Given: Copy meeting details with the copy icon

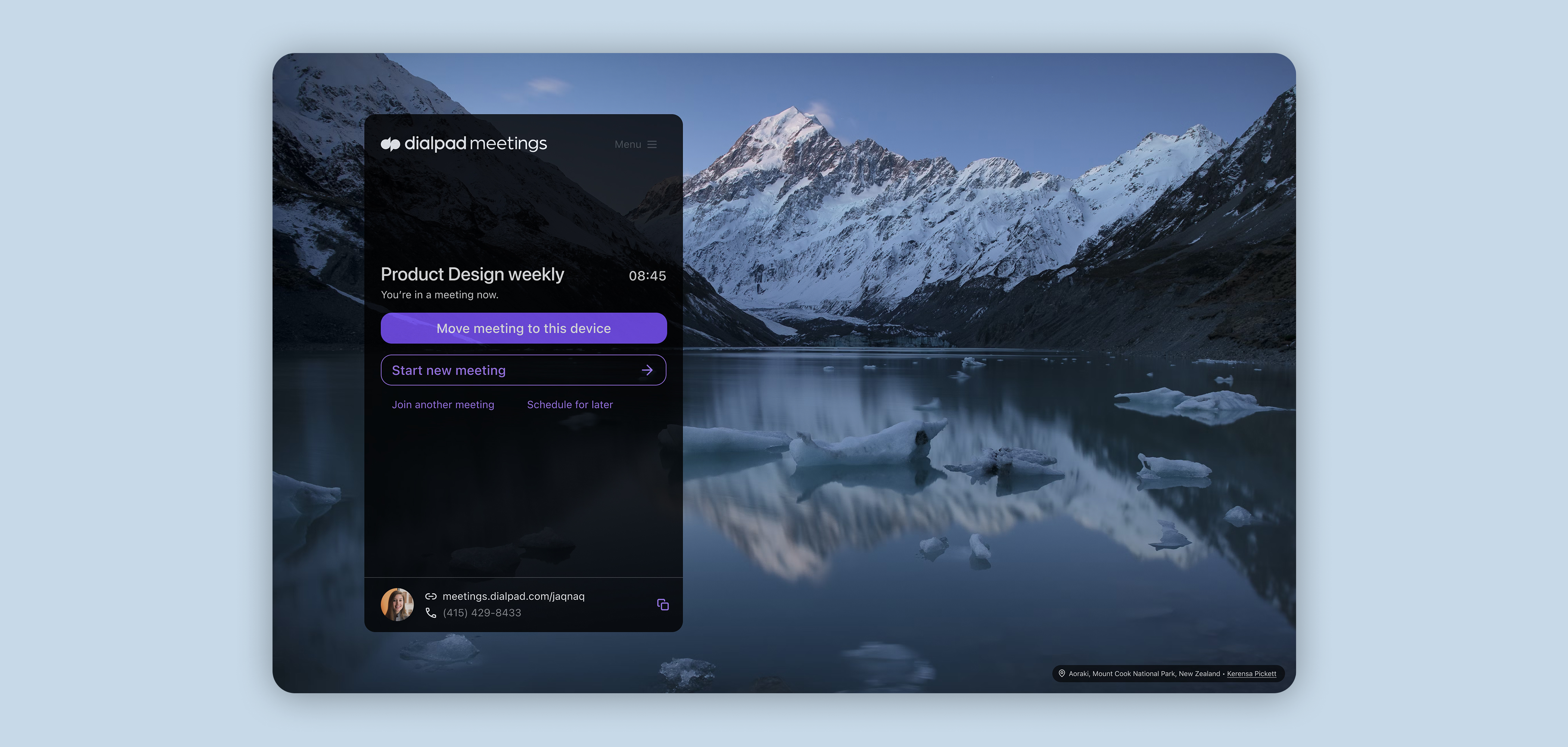Looking at the screenshot, I should [663, 605].
